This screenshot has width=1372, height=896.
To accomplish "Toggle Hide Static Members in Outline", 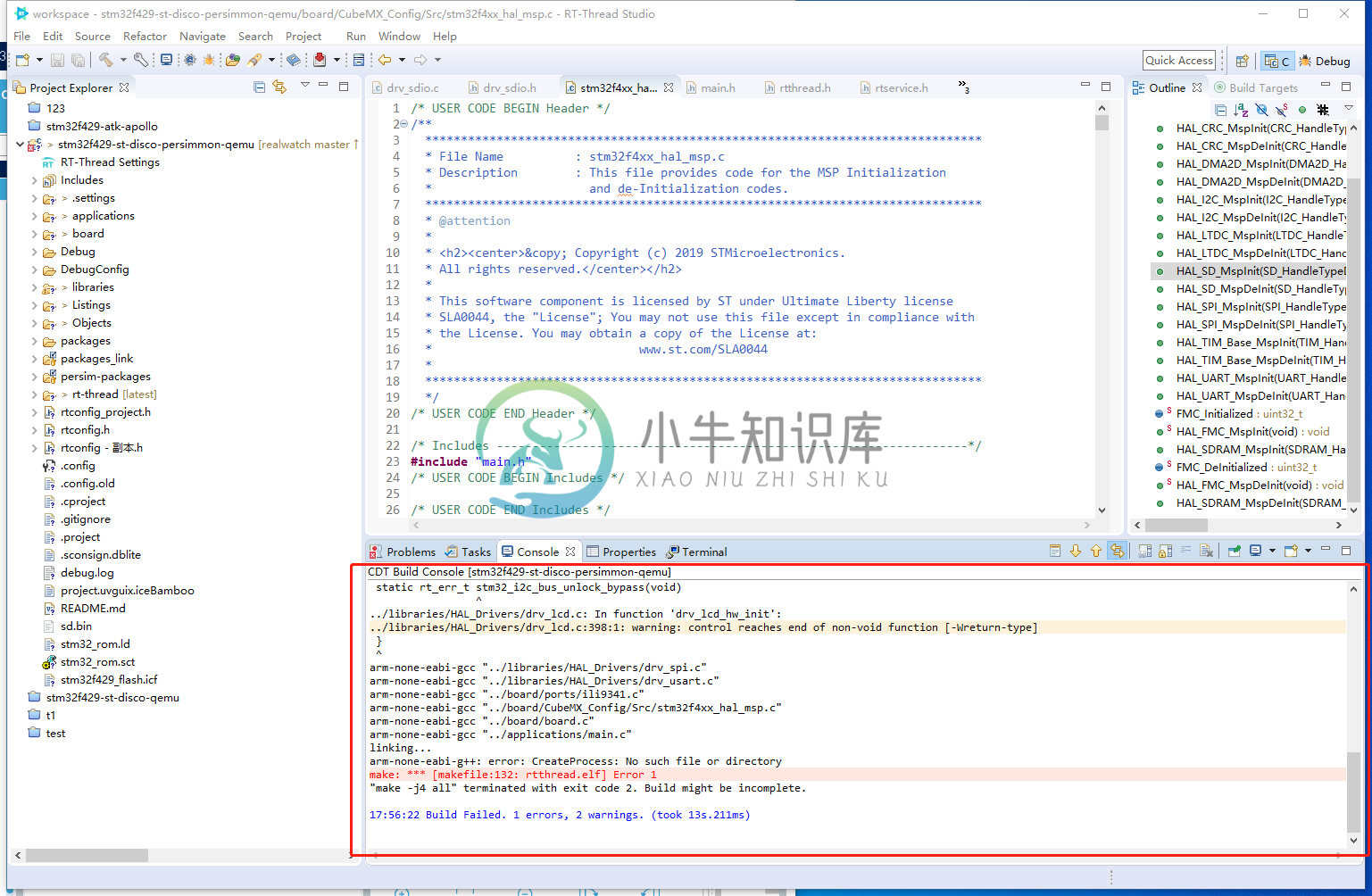I will (x=1282, y=110).
